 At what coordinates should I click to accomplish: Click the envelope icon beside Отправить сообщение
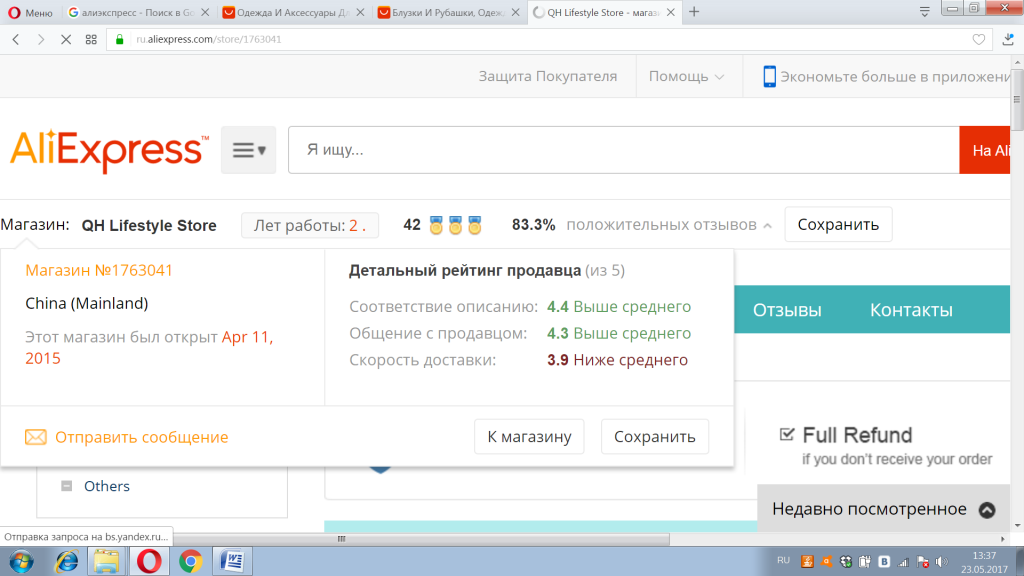coord(37,437)
